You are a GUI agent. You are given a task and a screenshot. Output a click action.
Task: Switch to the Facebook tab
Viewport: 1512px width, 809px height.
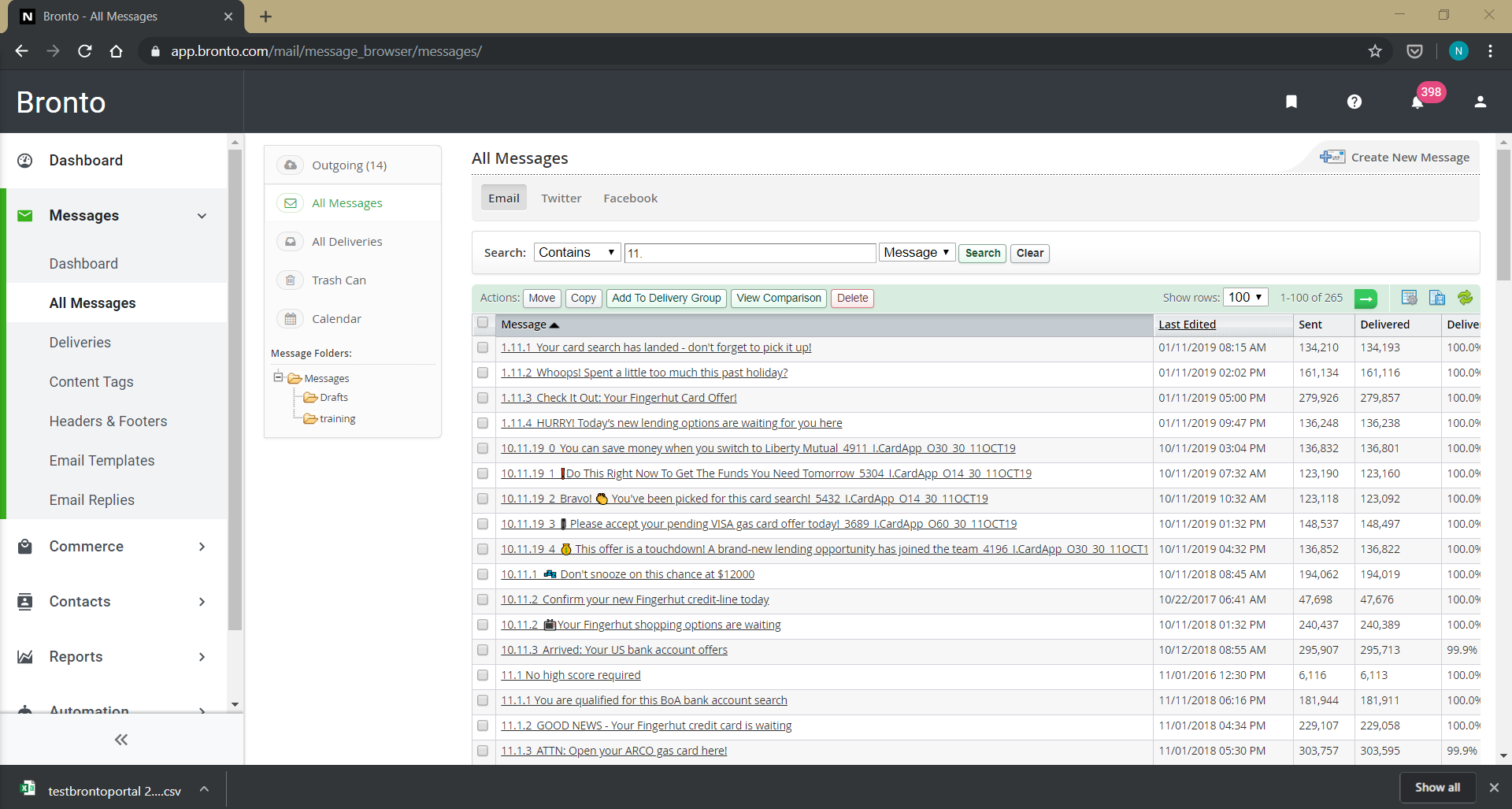coord(630,199)
